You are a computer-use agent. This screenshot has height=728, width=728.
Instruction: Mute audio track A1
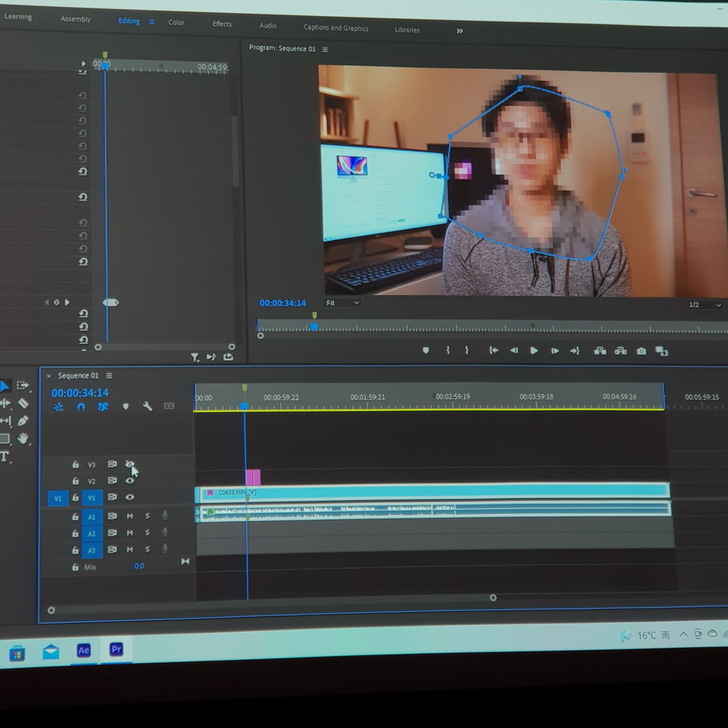[x=130, y=517]
